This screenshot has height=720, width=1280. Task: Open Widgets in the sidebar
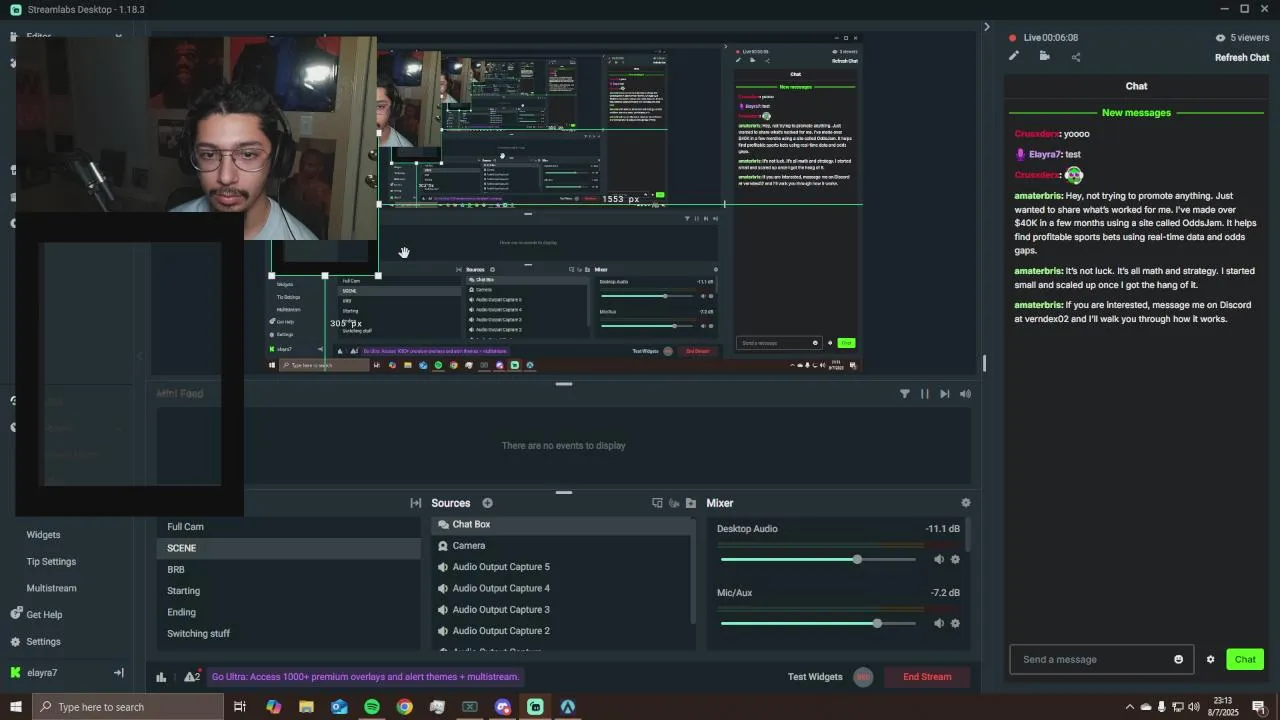(43, 535)
